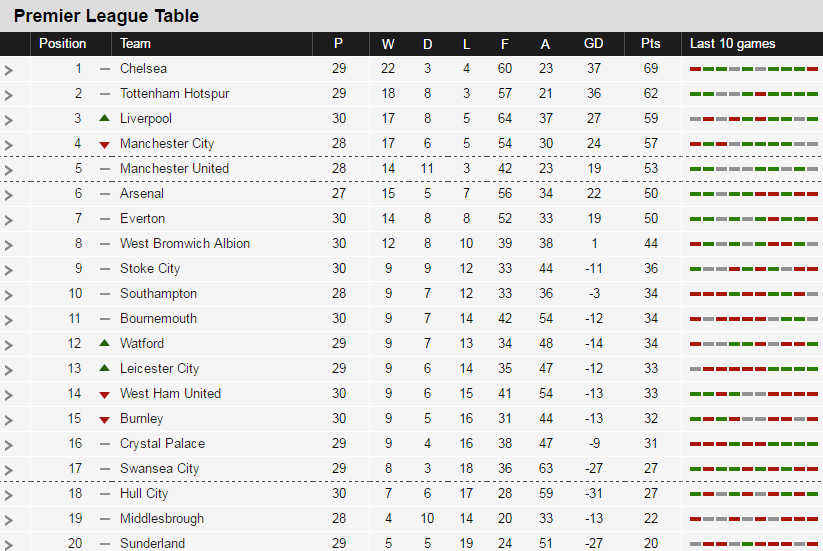This screenshot has width=823, height=551.
Task: Sort by Position column header
Action: (62, 44)
